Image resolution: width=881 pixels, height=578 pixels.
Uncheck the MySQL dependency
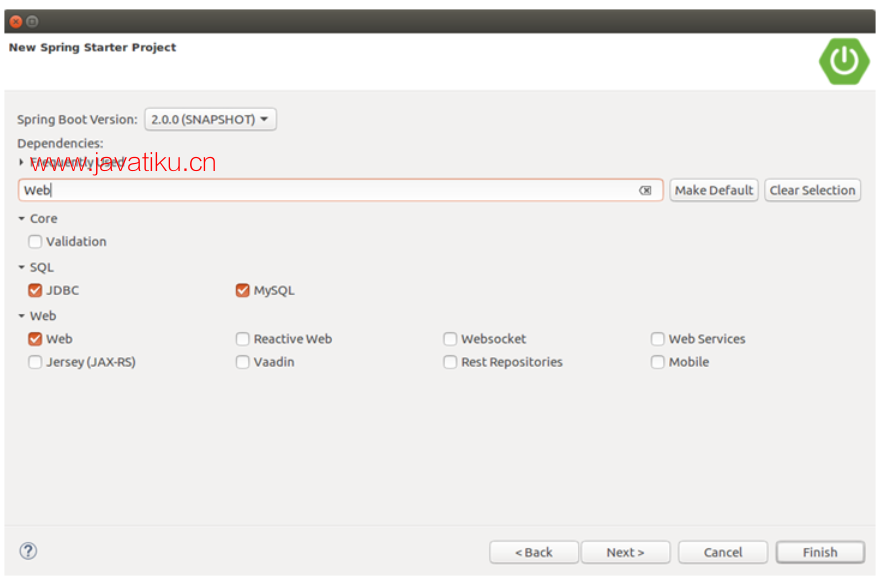pos(242,290)
